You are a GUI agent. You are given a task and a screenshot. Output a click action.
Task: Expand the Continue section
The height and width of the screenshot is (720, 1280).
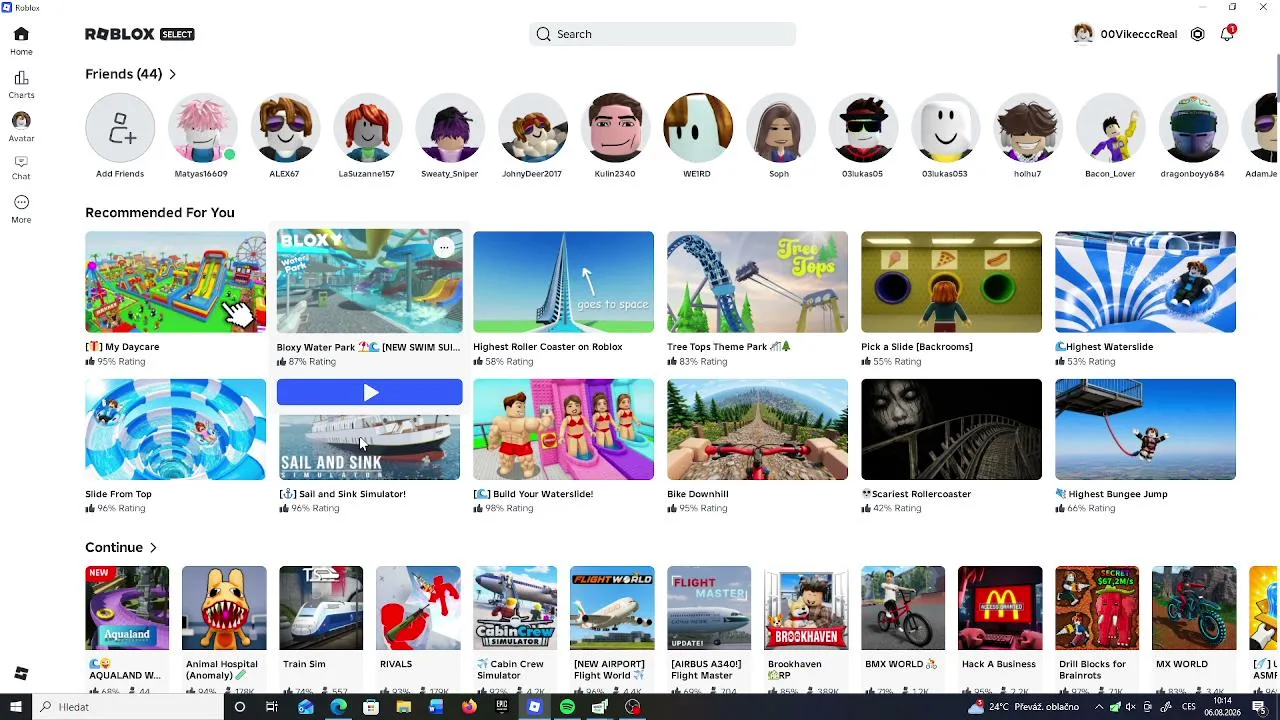click(x=122, y=548)
